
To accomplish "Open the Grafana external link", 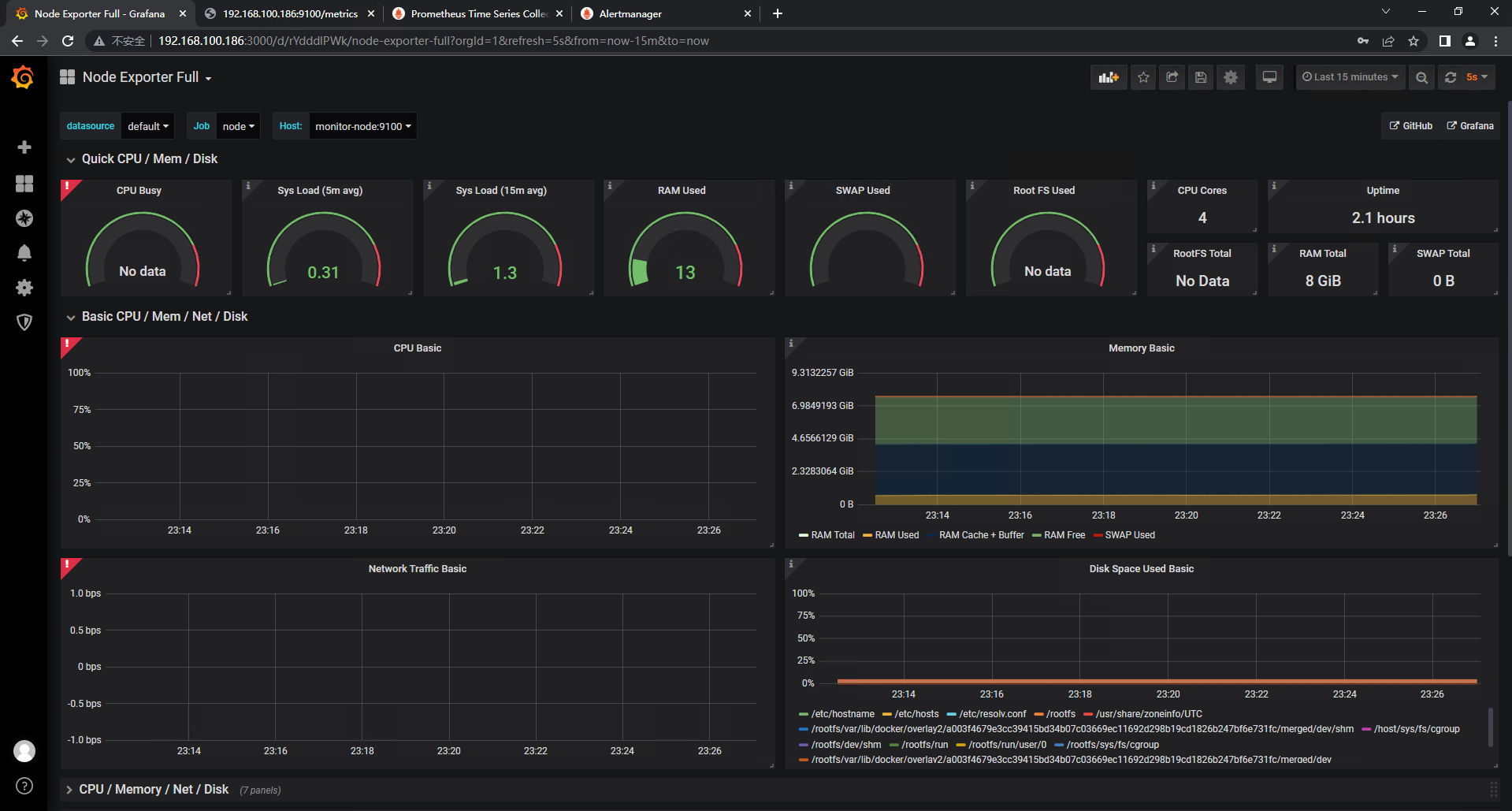I will coord(1470,126).
